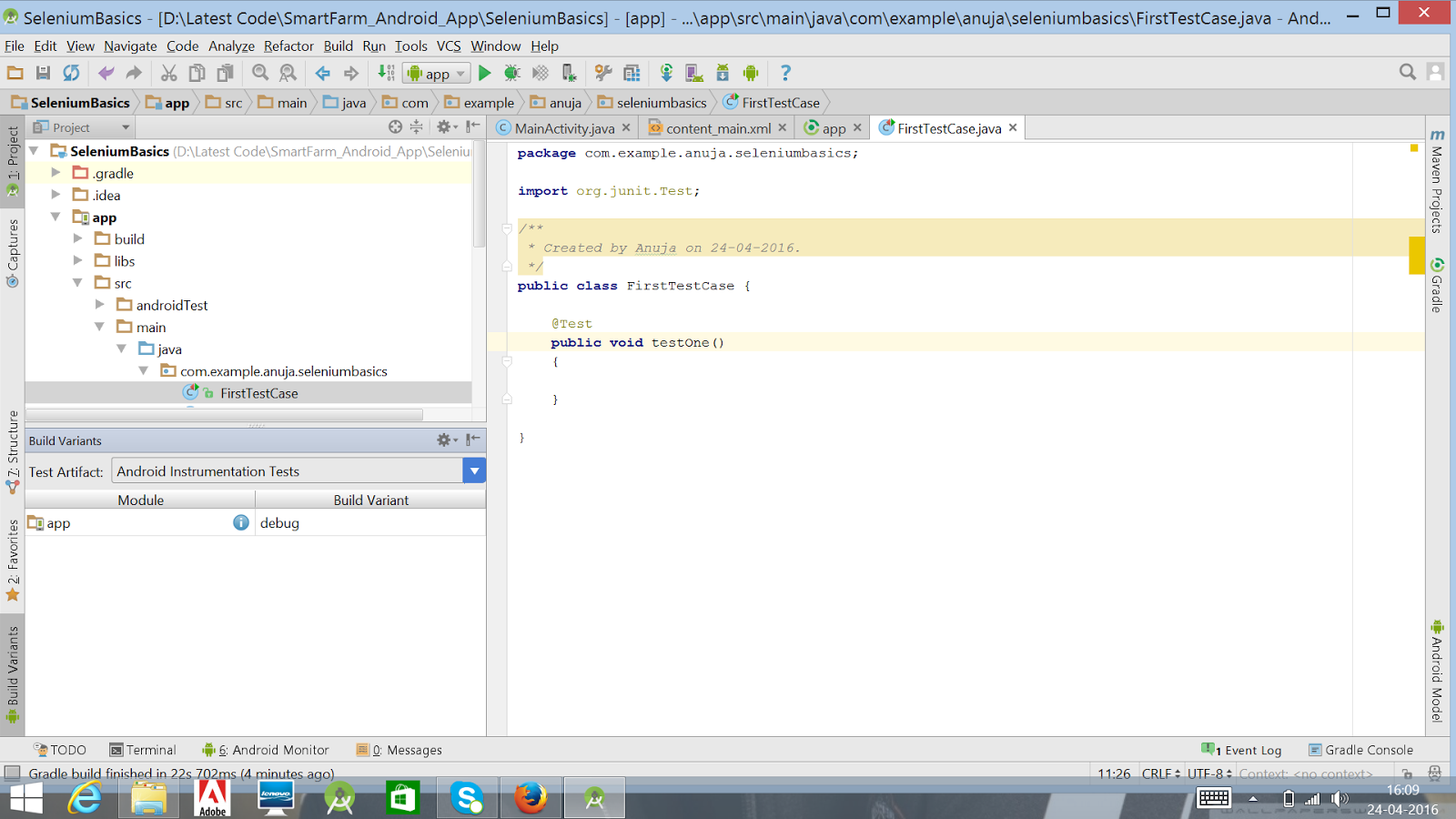This screenshot has height=819, width=1456.
Task: Open the Gradle Console
Action: pyautogui.click(x=1361, y=750)
